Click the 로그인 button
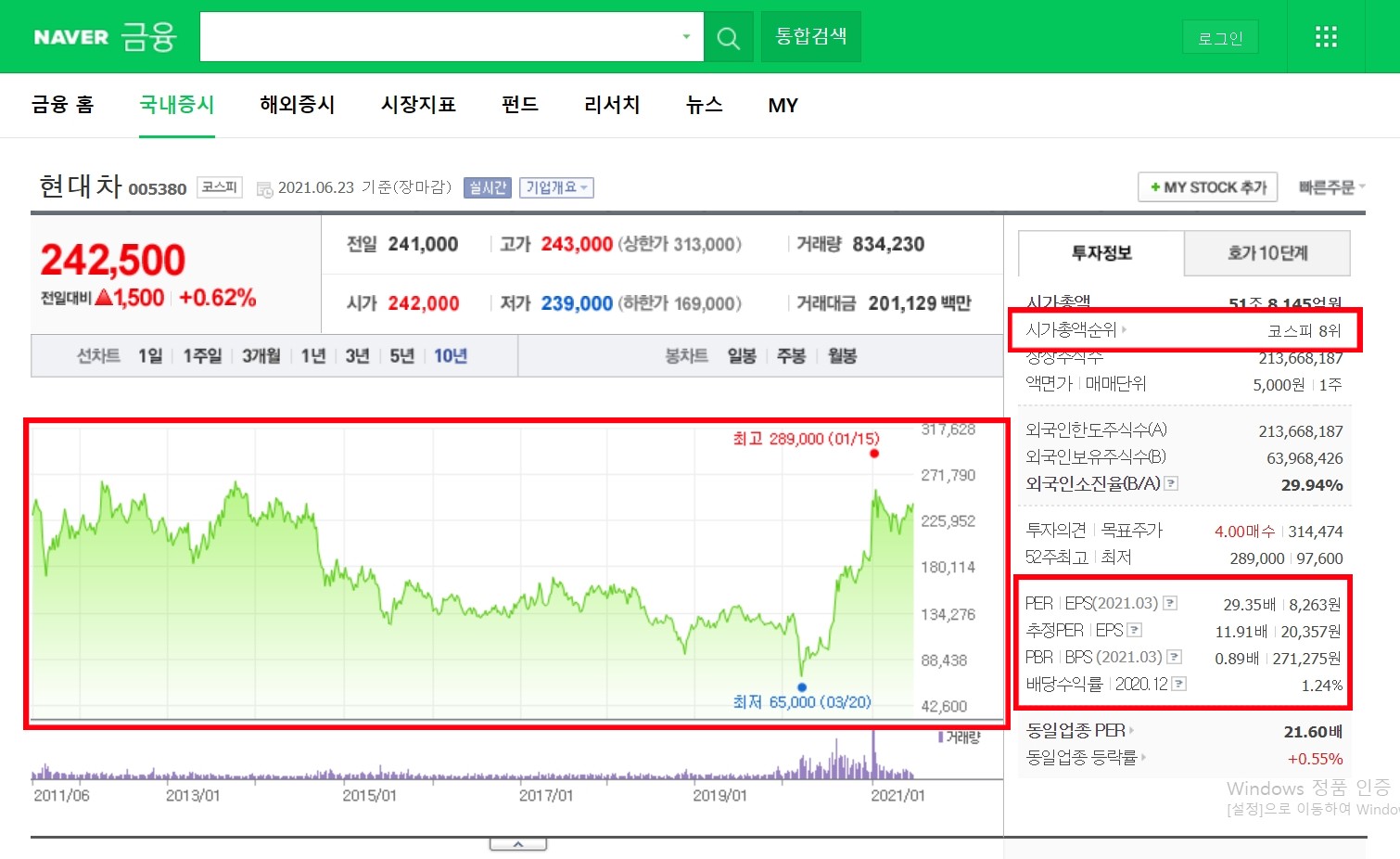 click(1220, 38)
